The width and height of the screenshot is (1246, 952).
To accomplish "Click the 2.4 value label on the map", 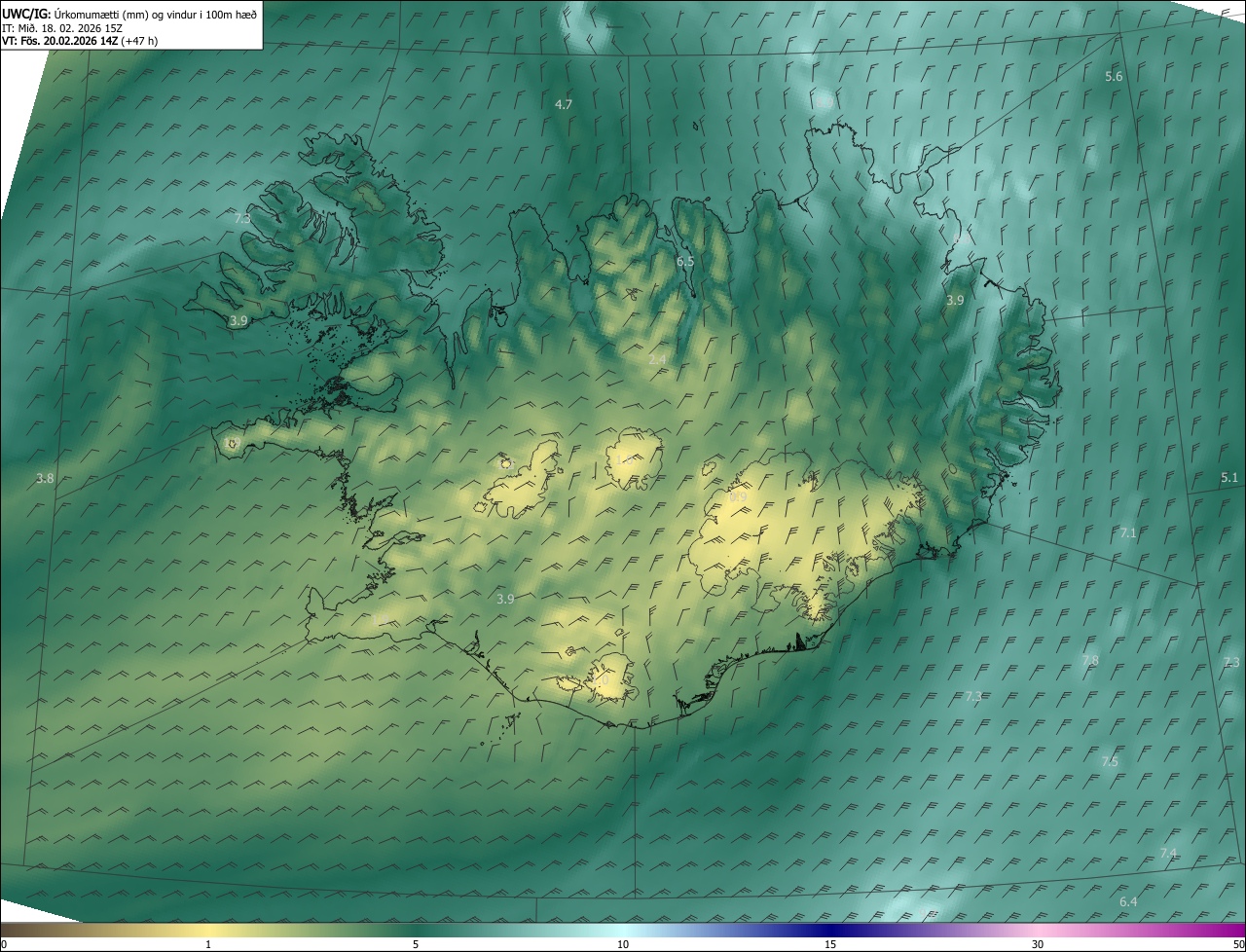I will click(x=657, y=359).
